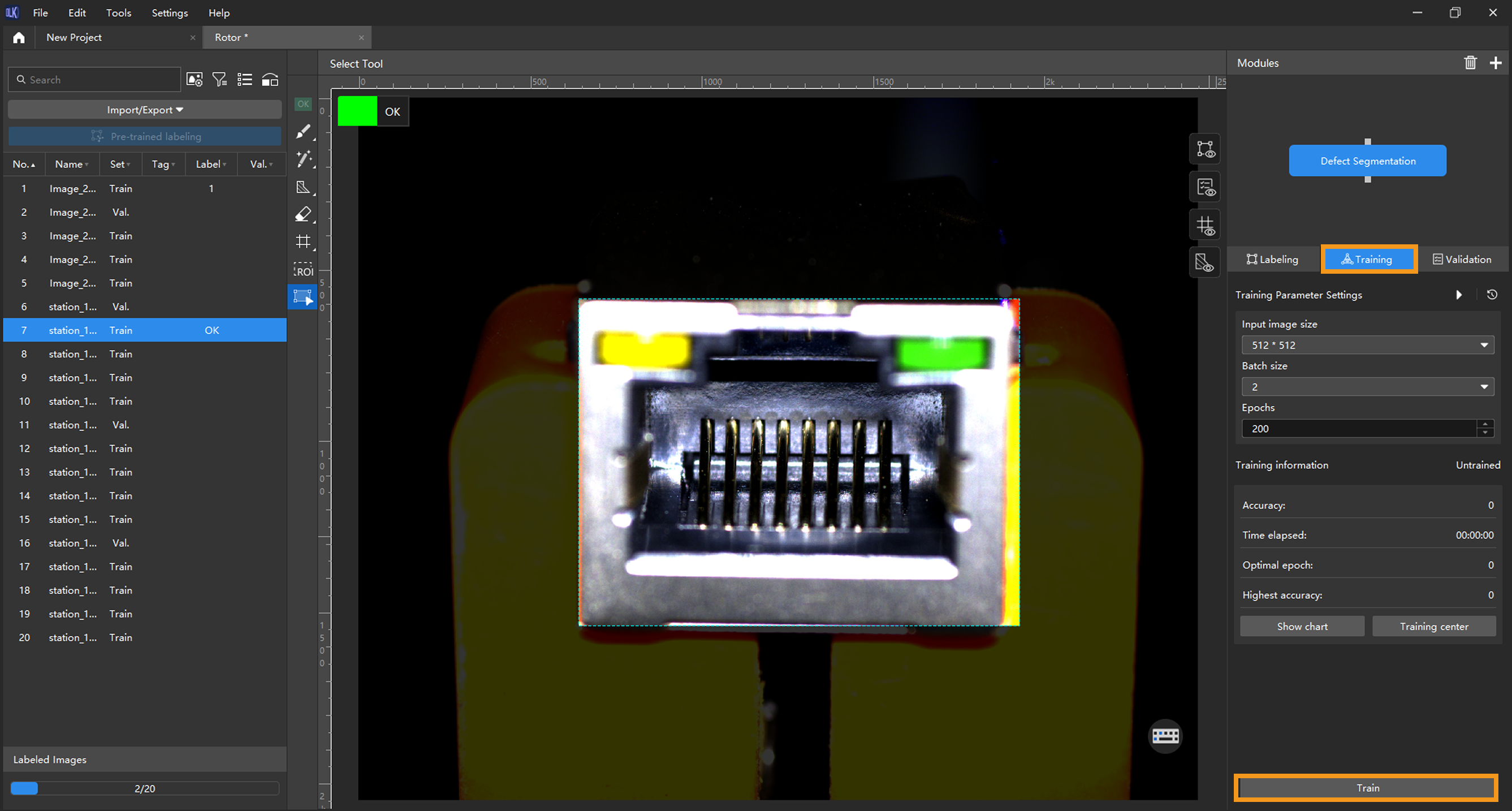This screenshot has width=1512, height=811.
Task: Select the smart magic-wand labeling tool
Action: pos(304,159)
